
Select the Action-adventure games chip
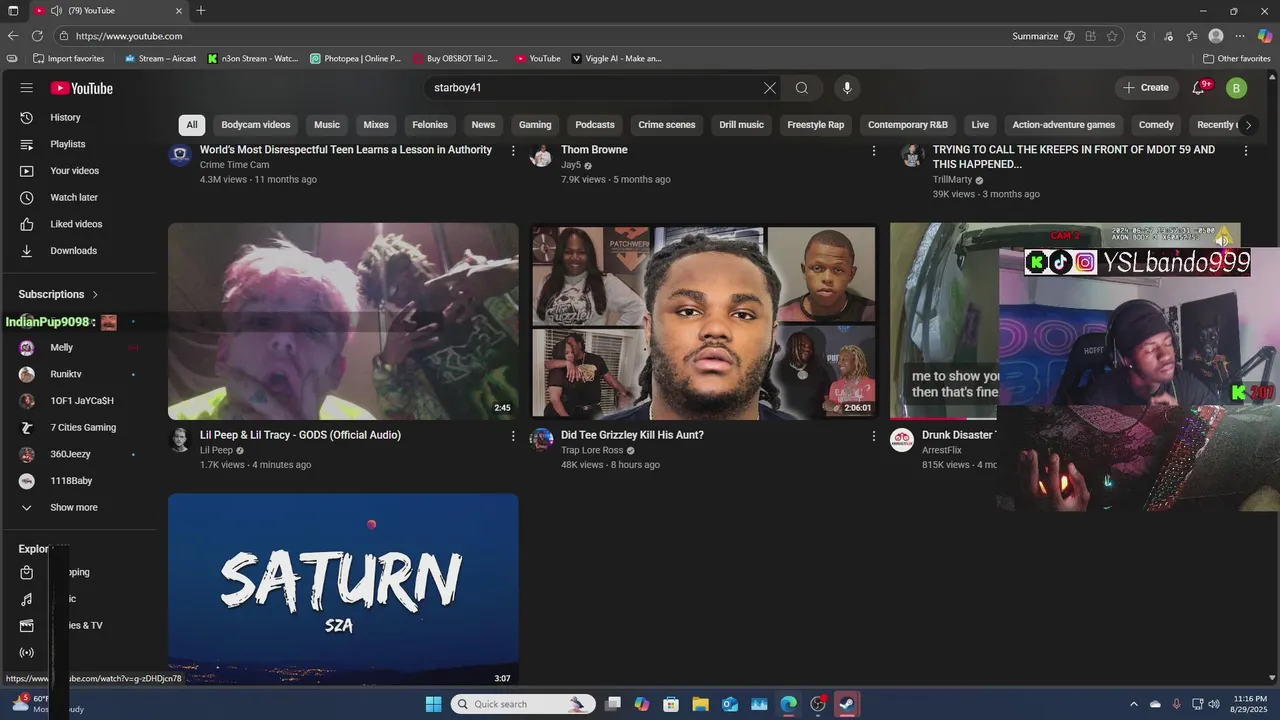[1064, 125]
